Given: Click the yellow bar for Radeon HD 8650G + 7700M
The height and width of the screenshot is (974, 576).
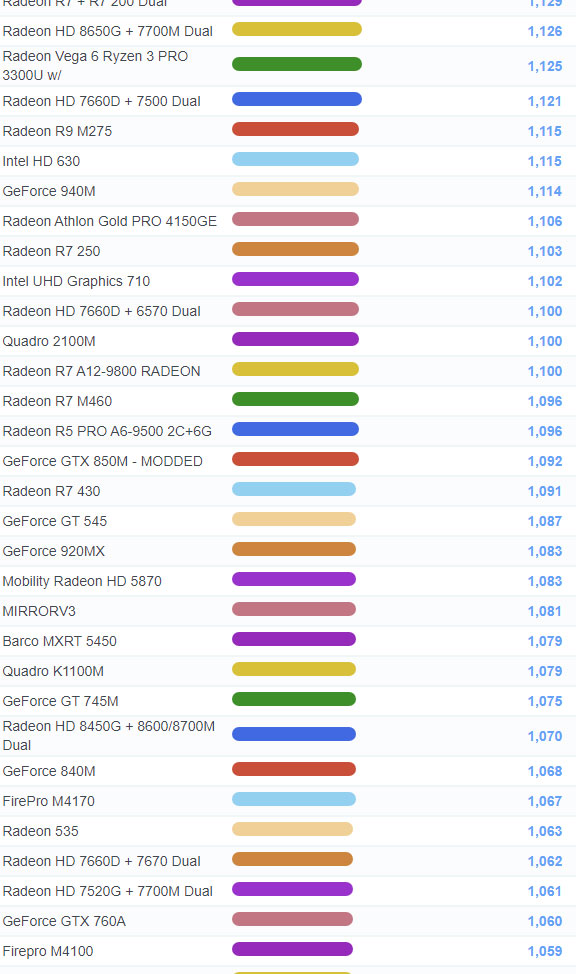Looking at the screenshot, I should tap(297, 29).
